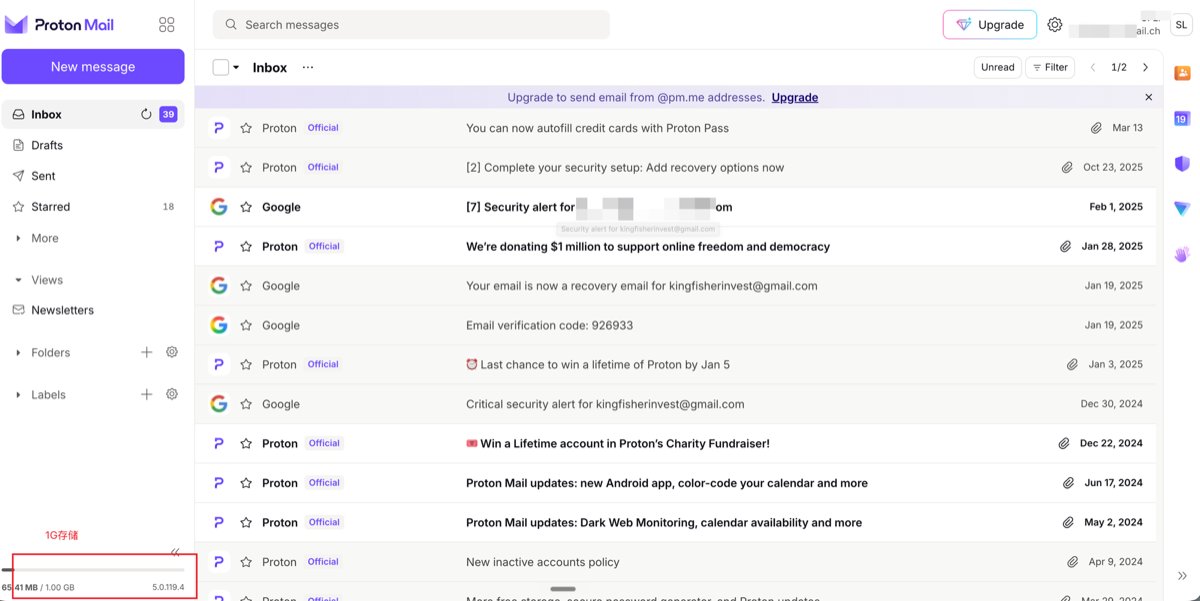
Task: Open the Proton security shield panel
Action: click(x=1182, y=163)
